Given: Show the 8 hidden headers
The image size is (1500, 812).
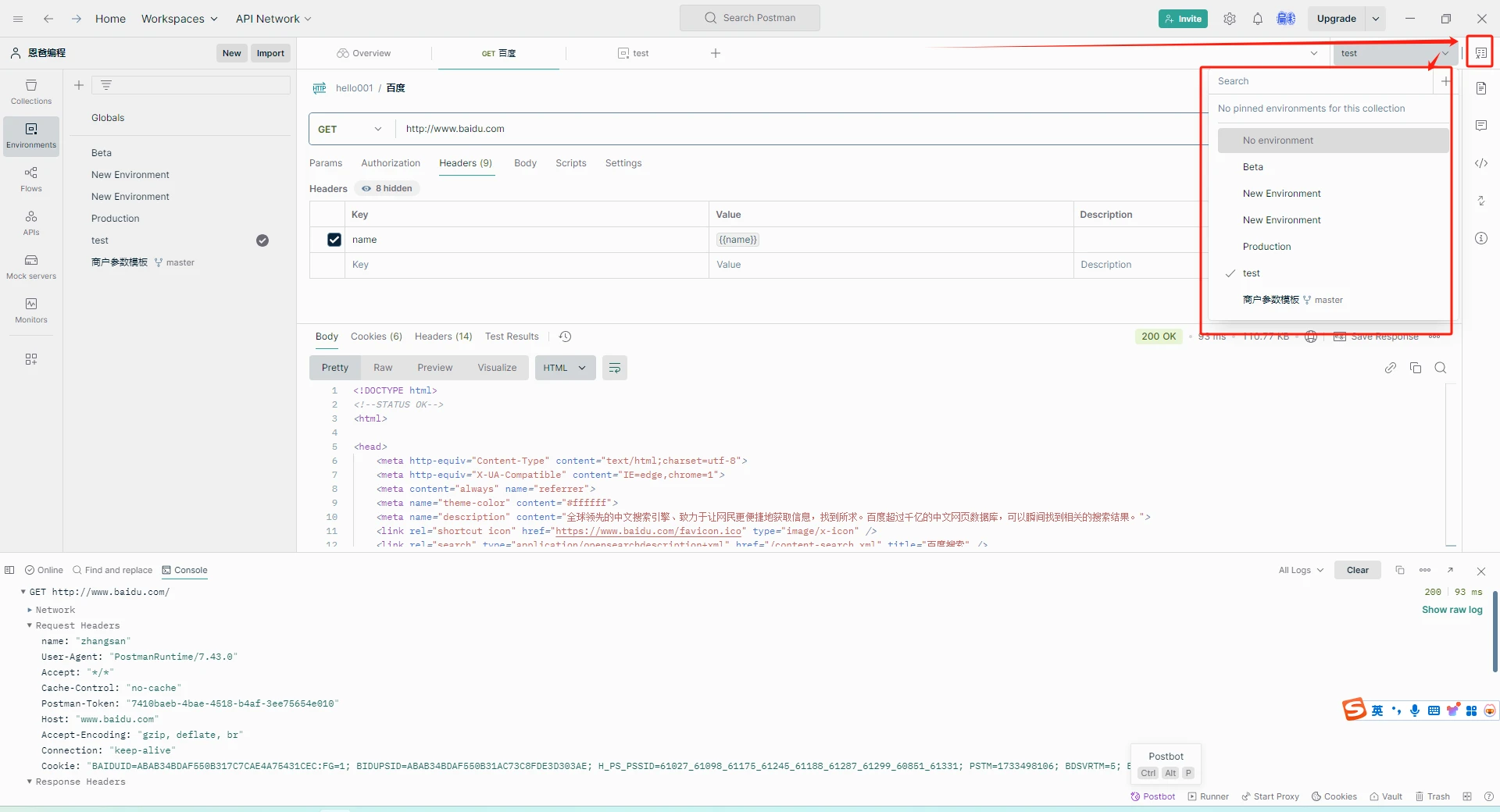Looking at the screenshot, I should pos(387,188).
